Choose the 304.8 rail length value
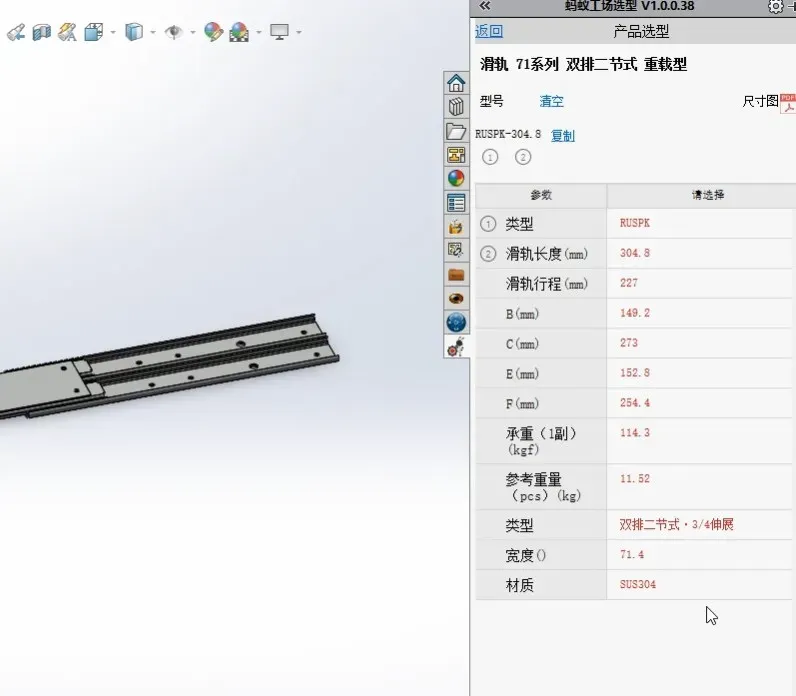 (635, 253)
